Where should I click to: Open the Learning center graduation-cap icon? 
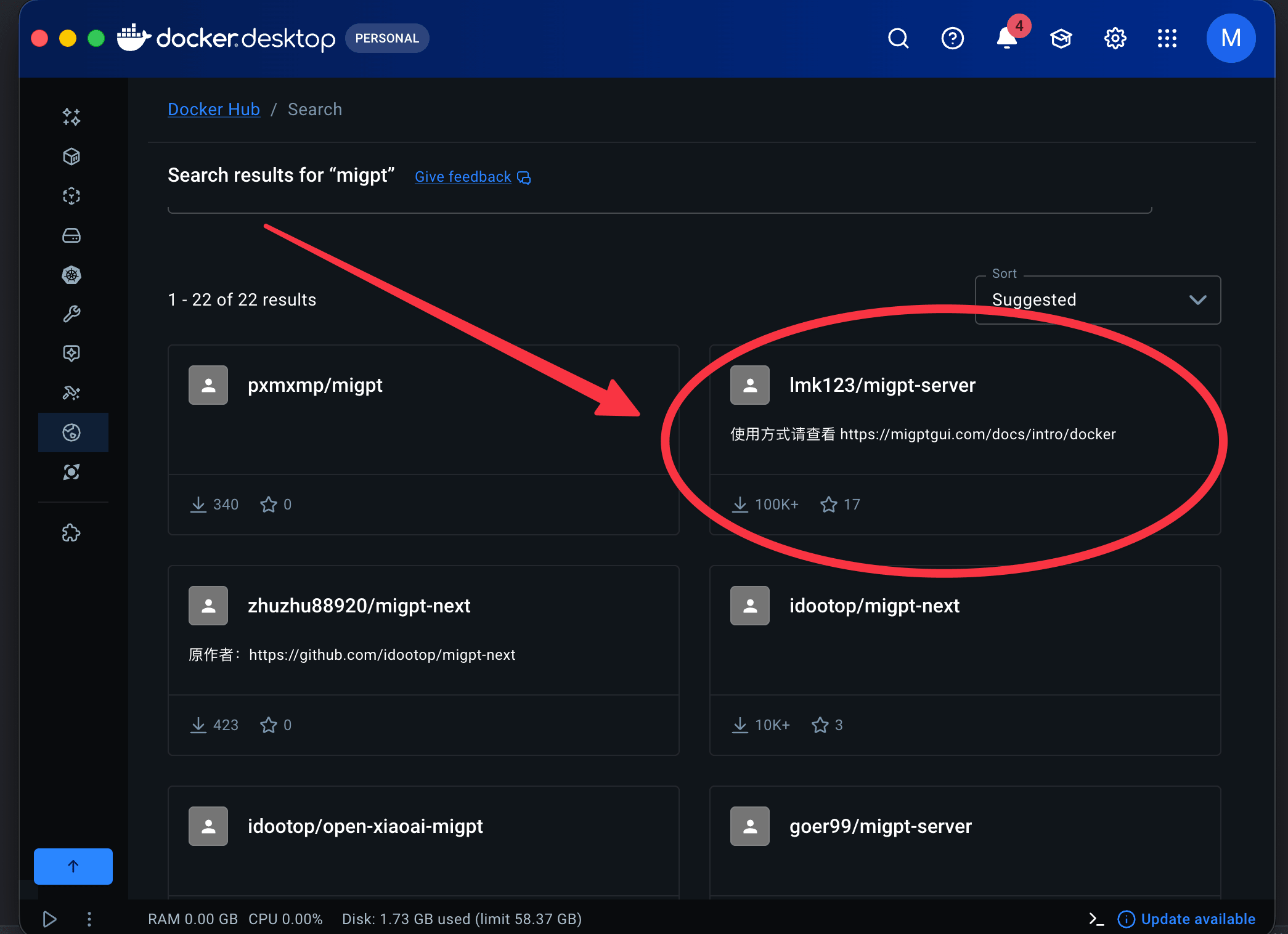(1061, 38)
